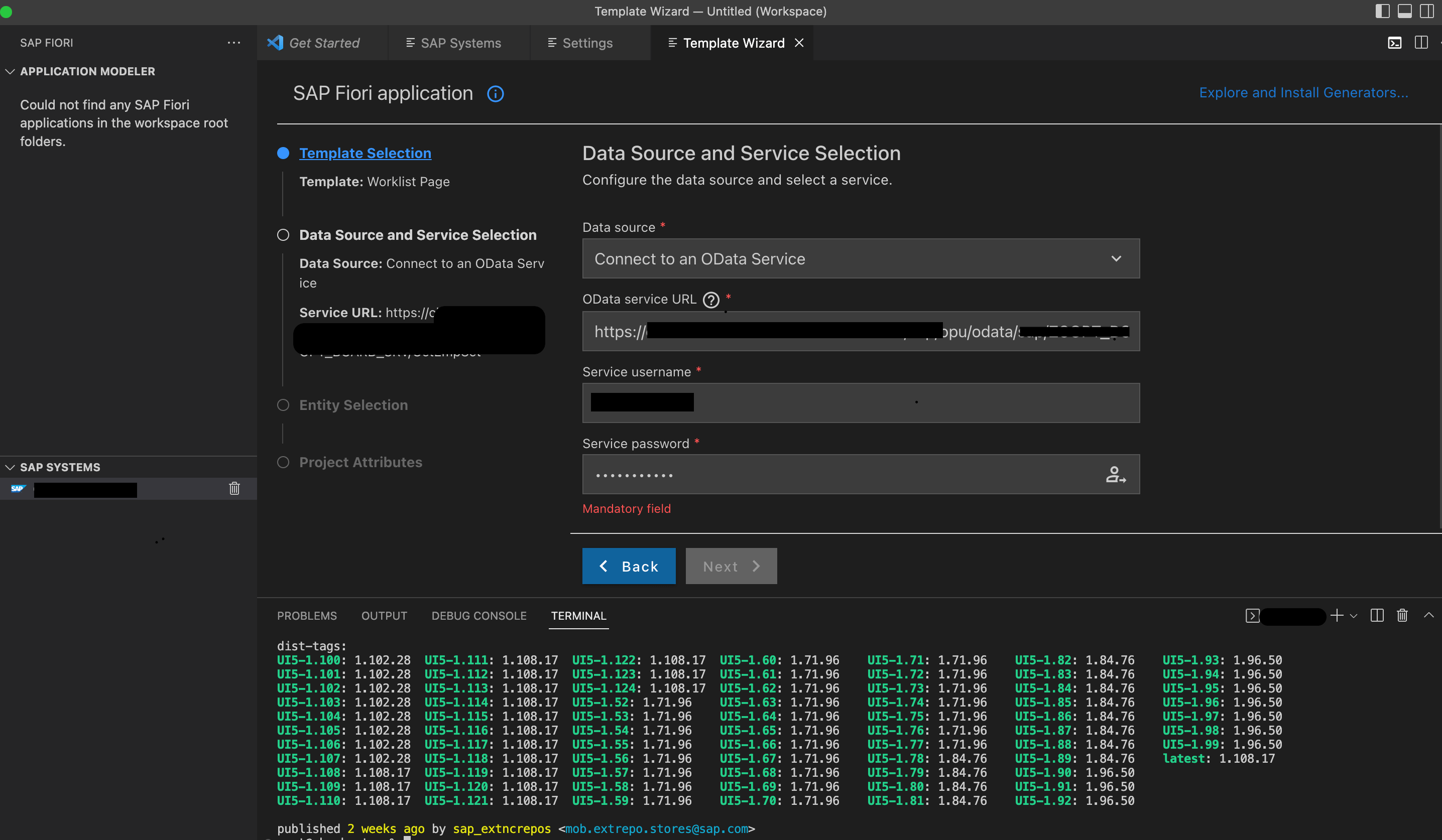
Task: Select the Entity Selection step
Action: pos(283,405)
